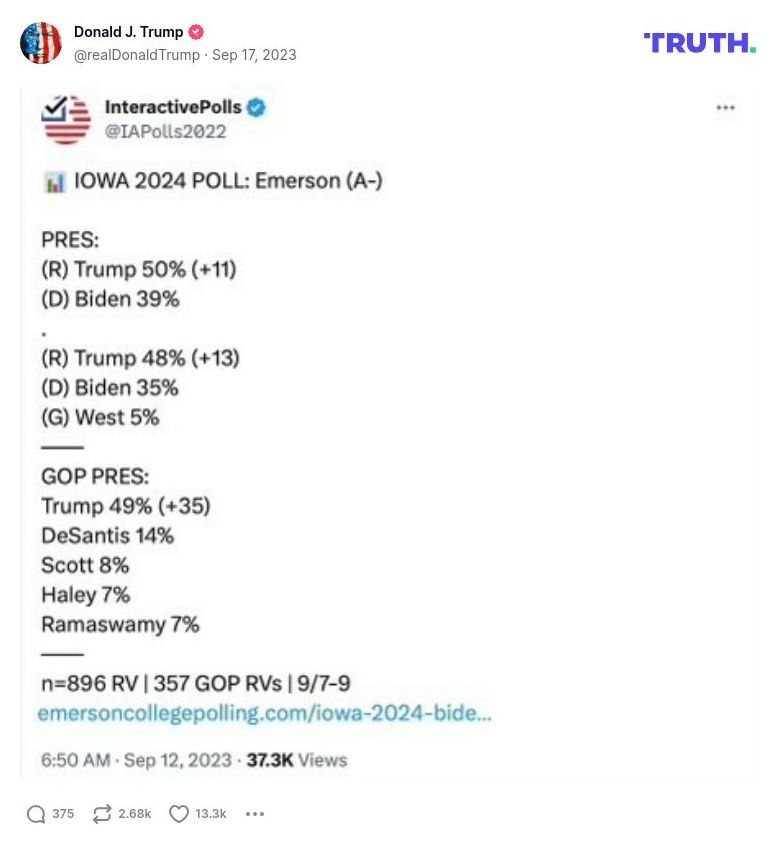Image resolution: width=777 pixels, height=845 pixels.
Task: Click the InteractivePolls flag avatar
Action: tap(65, 120)
